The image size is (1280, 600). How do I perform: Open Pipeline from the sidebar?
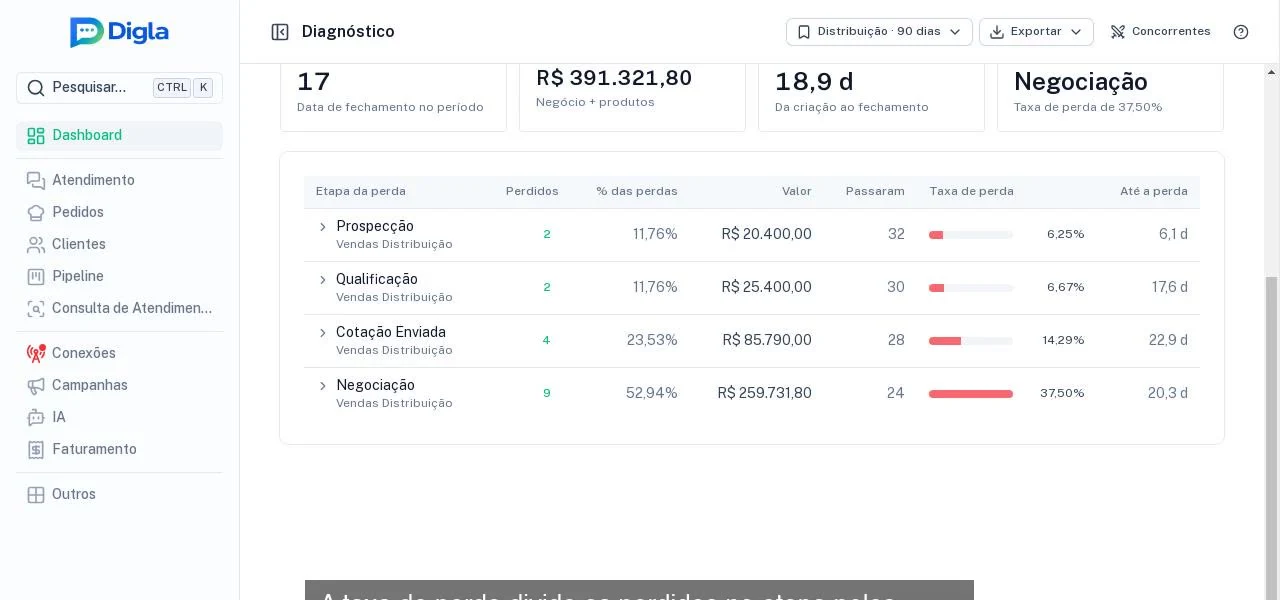click(119, 277)
